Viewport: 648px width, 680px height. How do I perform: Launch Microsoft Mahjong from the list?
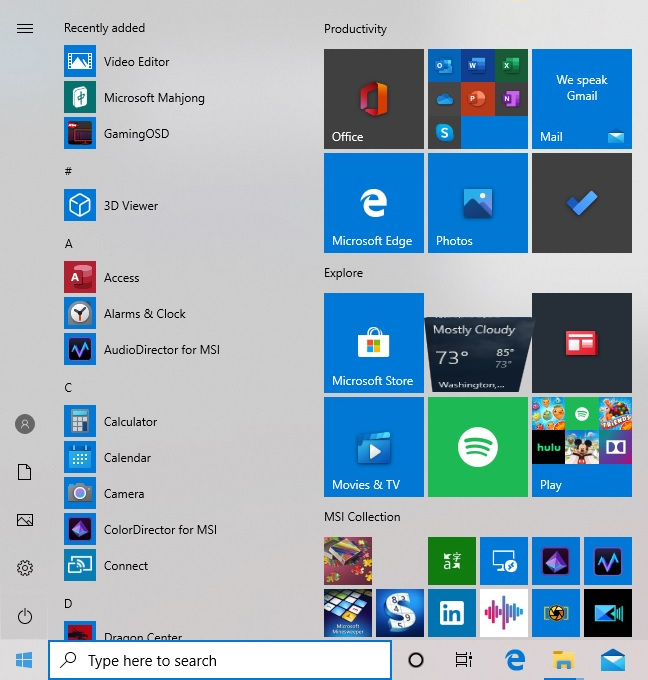[x=153, y=98]
